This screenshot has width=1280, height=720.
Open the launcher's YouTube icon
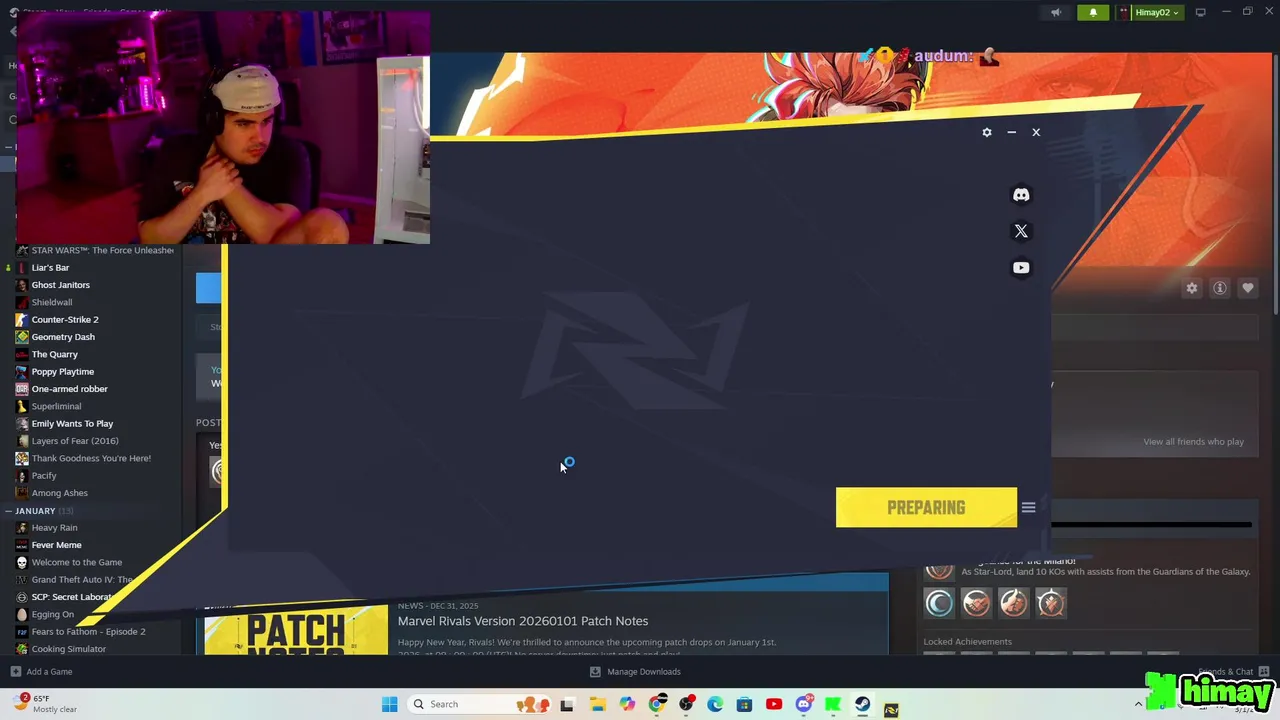click(x=1021, y=267)
